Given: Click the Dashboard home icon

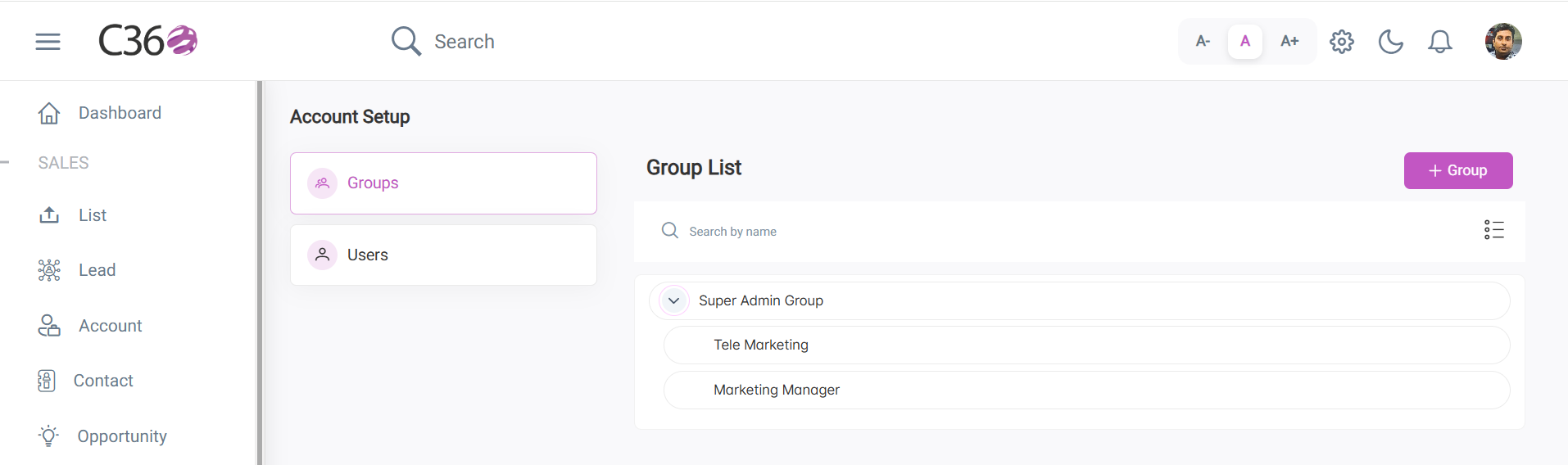Looking at the screenshot, I should 49,113.
